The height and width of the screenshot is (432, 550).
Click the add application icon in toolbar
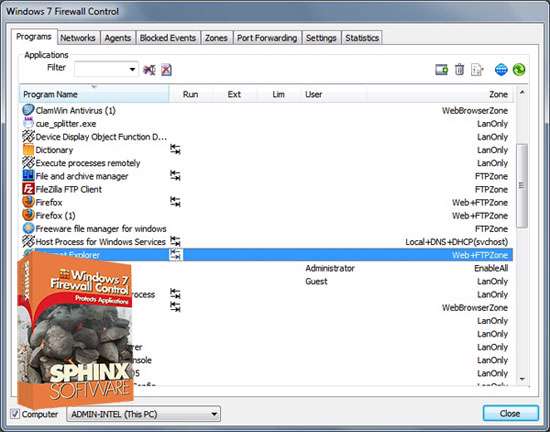point(442,69)
